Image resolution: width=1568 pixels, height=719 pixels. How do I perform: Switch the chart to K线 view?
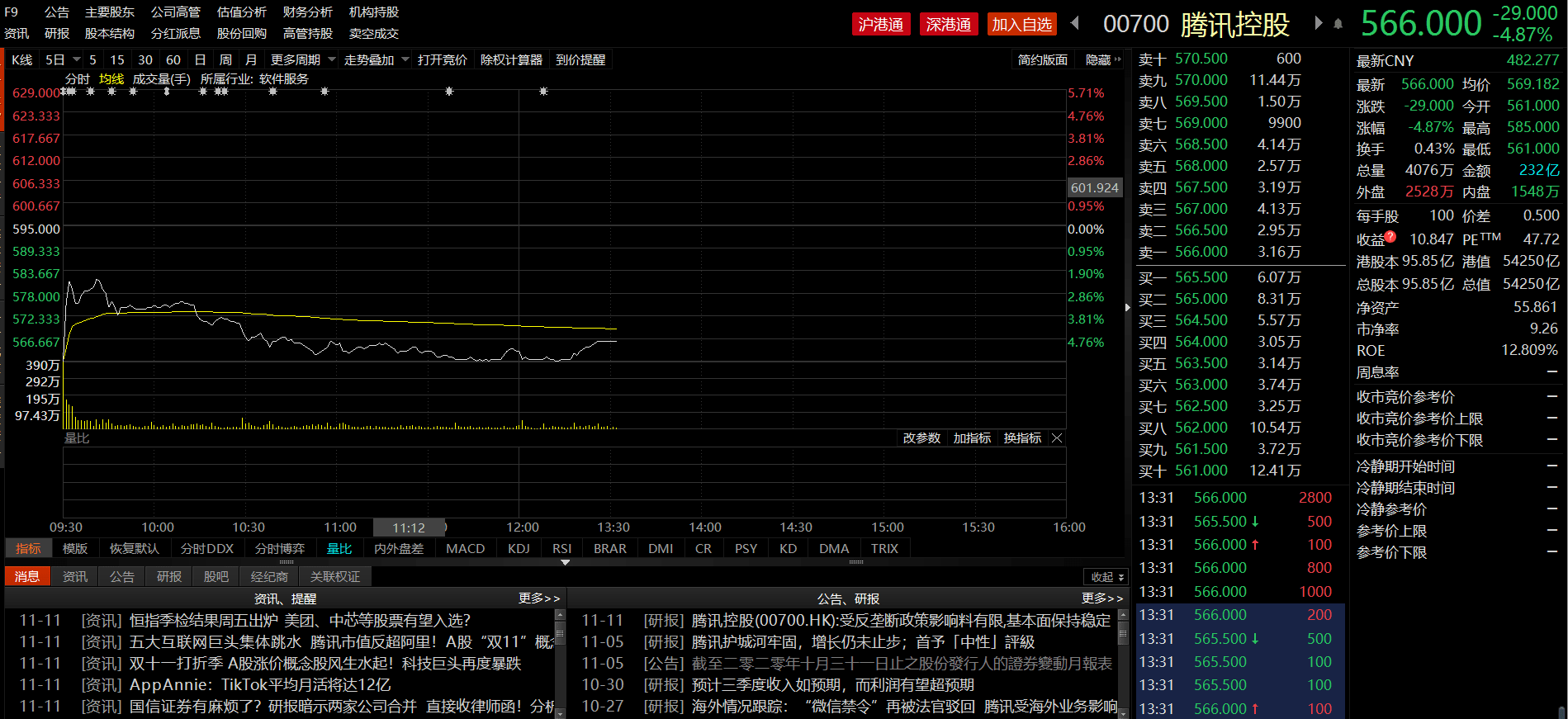22,59
